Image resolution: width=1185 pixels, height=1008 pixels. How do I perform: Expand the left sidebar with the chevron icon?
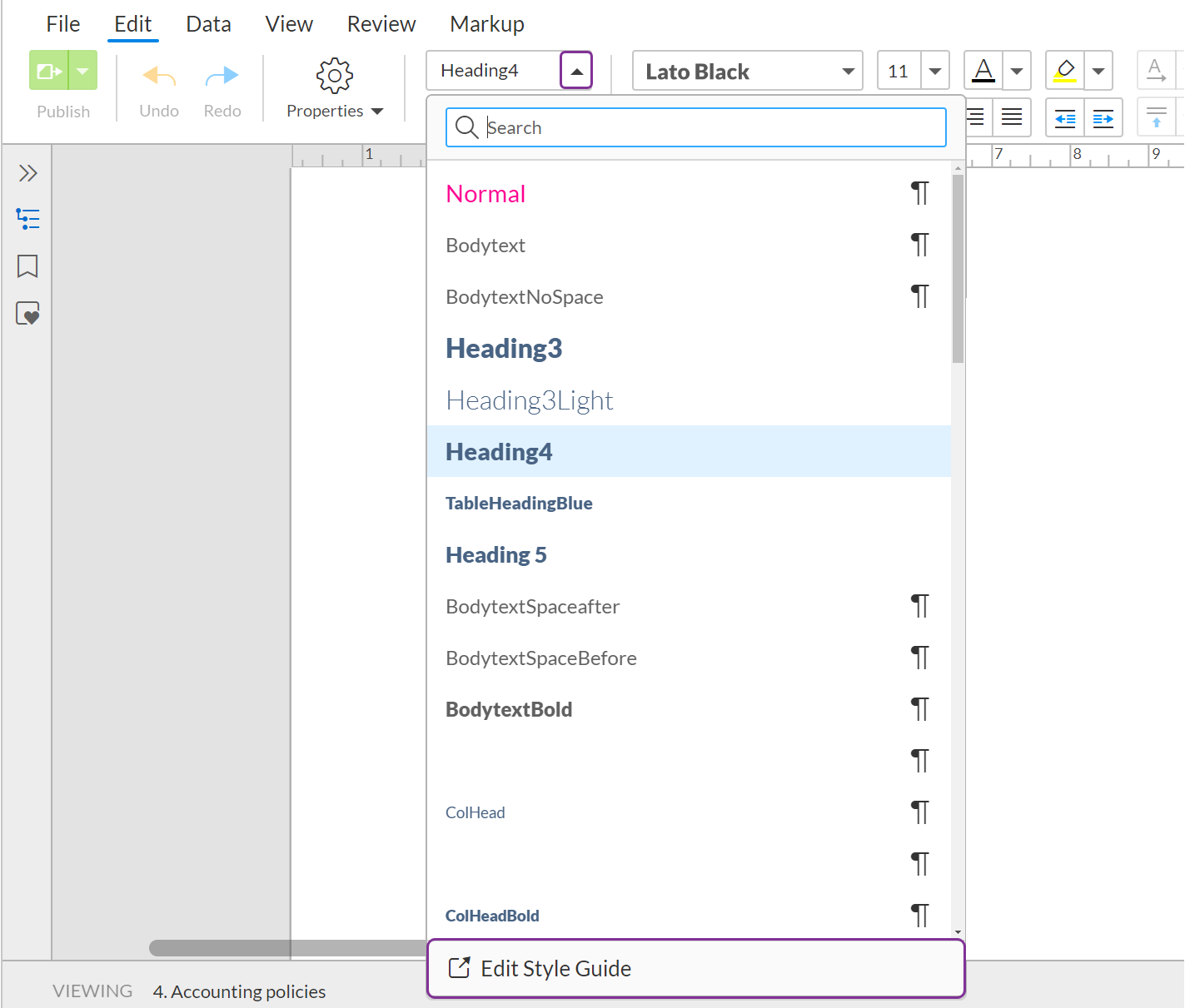click(x=27, y=173)
